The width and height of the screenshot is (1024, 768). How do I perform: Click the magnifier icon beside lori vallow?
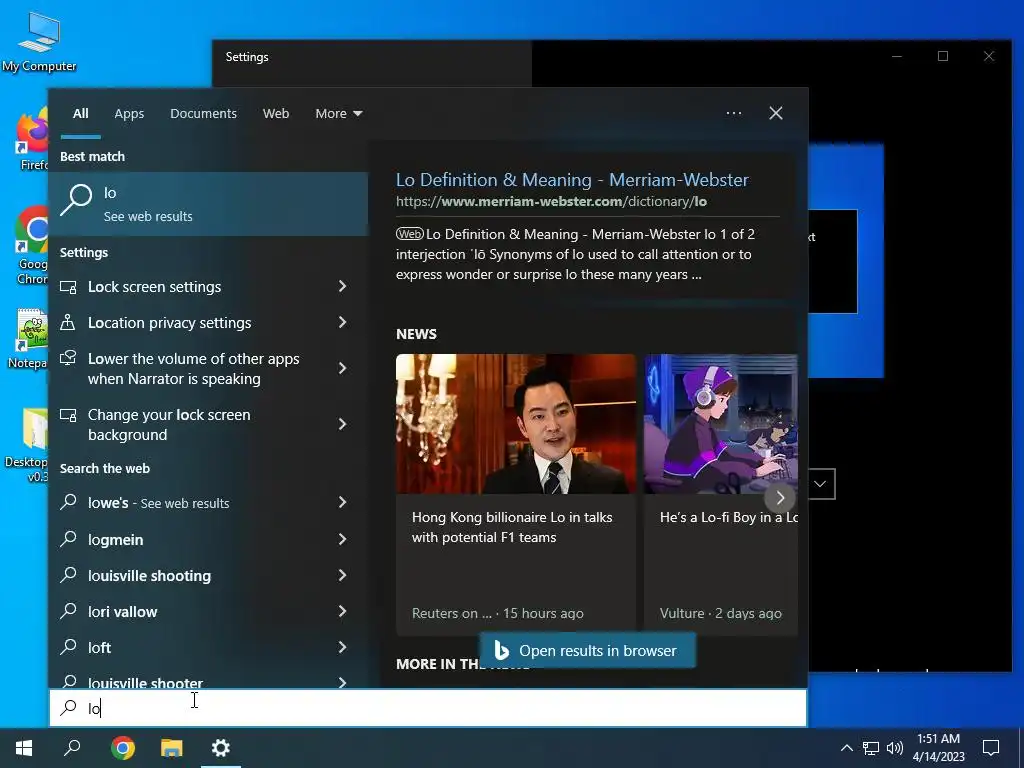pyautogui.click(x=68, y=611)
